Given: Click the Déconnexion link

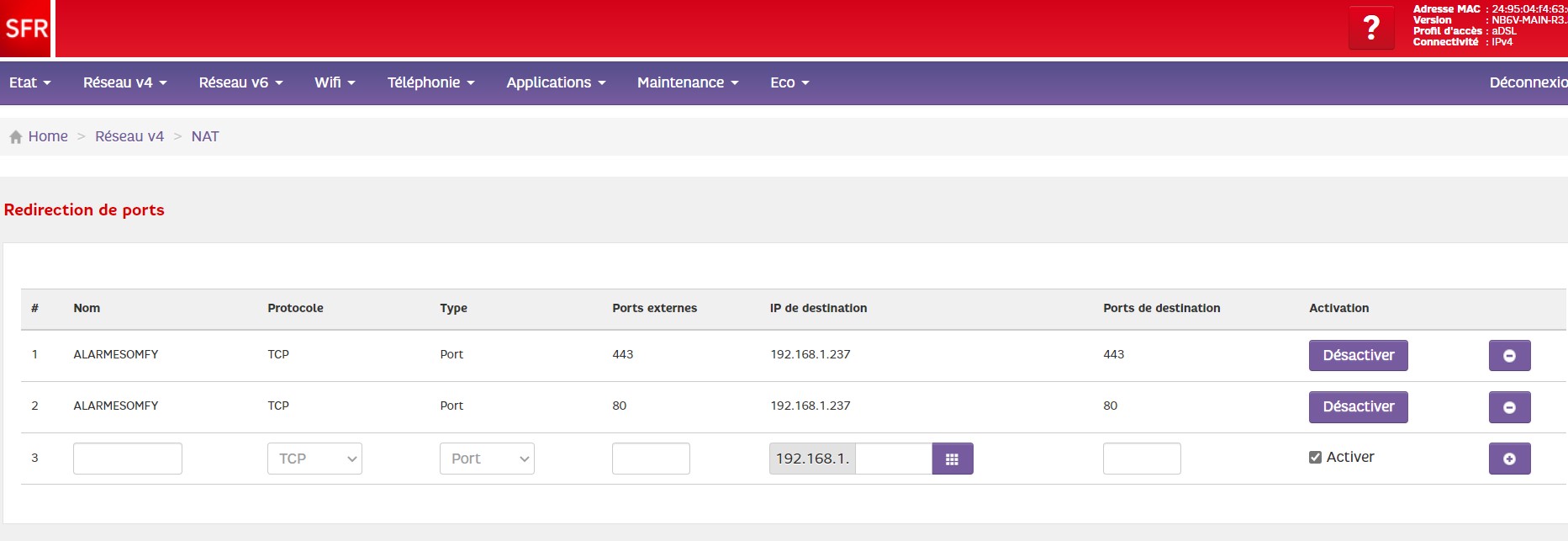Looking at the screenshot, I should [x=1527, y=82].
